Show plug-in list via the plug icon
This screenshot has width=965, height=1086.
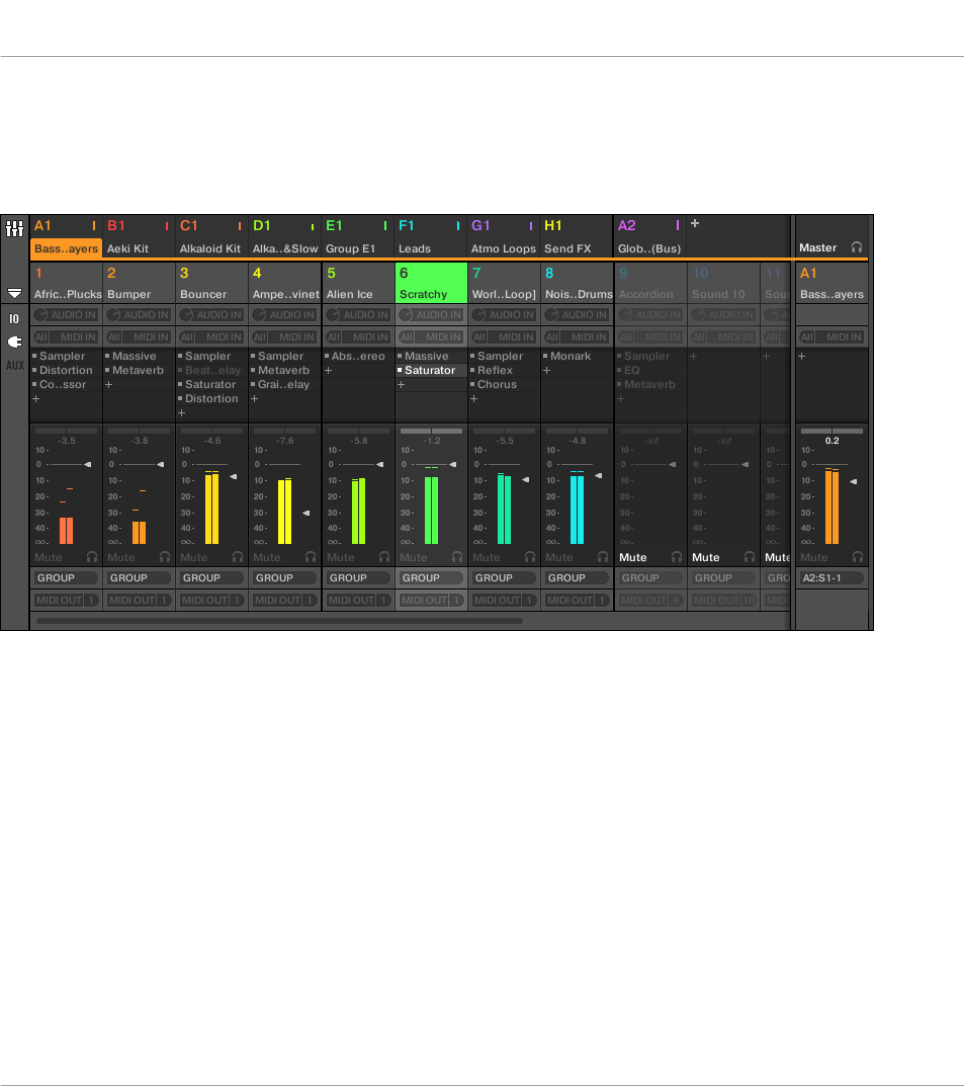[15, 342]
